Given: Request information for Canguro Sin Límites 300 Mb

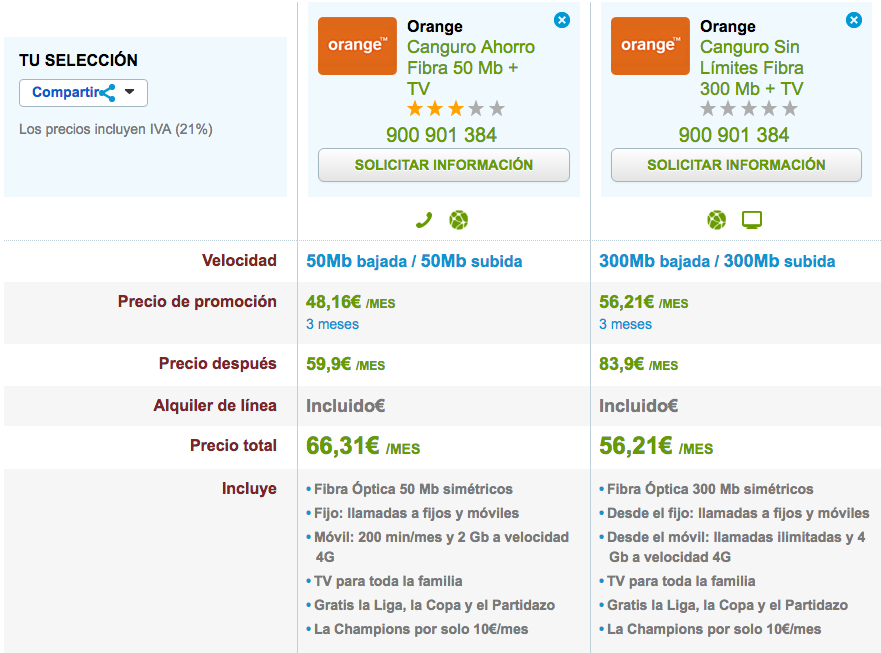Looking at the screenshot, I should pos(736,165).
